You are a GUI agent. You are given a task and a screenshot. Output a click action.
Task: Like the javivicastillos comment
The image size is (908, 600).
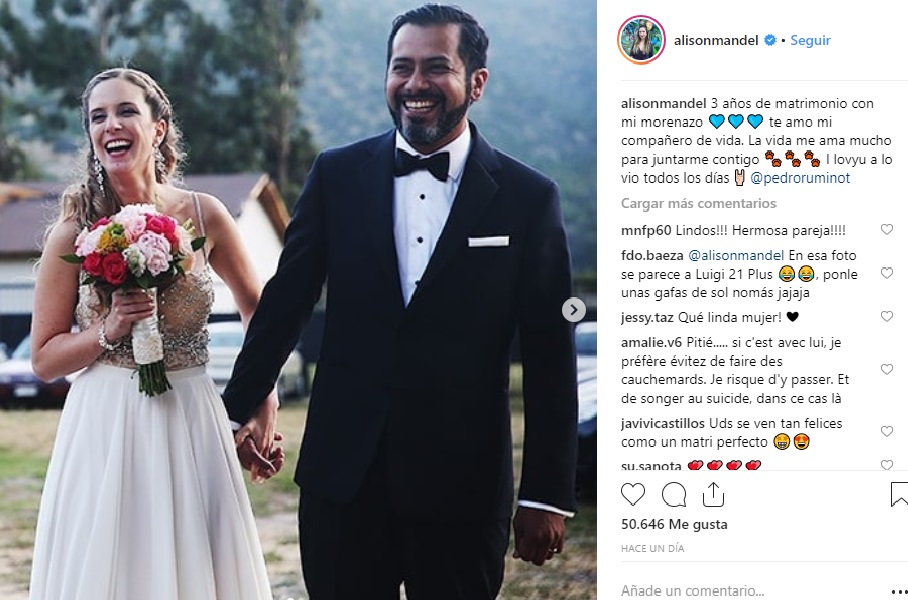[887, 431]
